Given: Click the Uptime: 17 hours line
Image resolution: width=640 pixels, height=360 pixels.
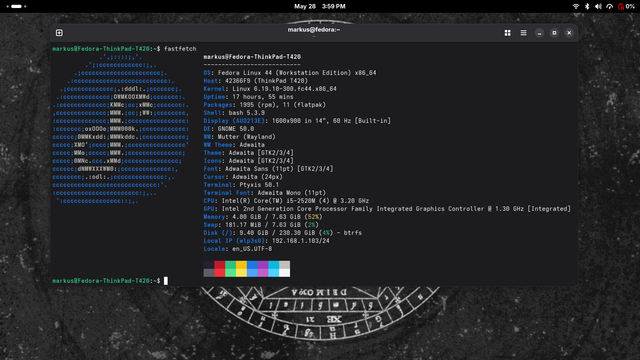Looking at the screenshot, I should click(248, 97).
